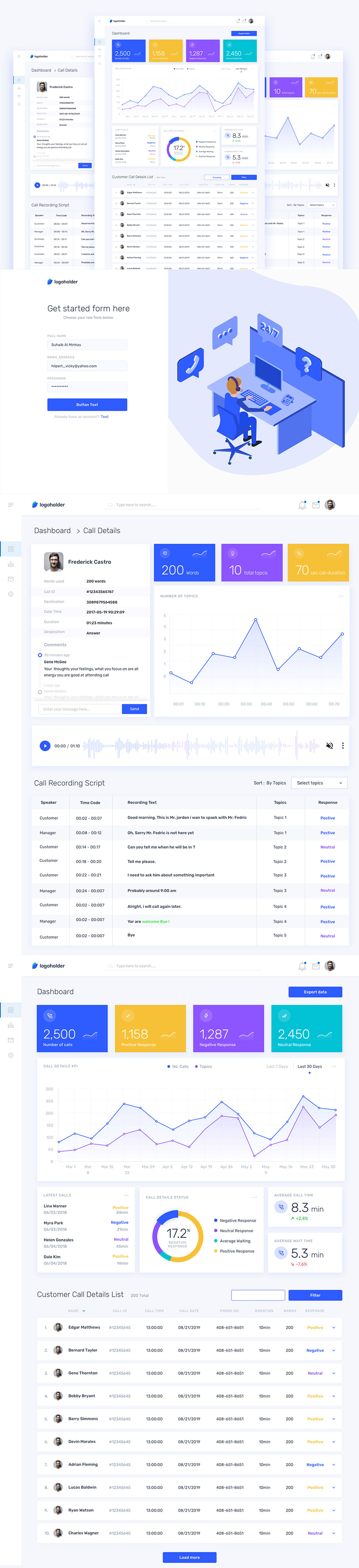Click the Filter button
The height and width of the screenshot is (1568, 359).
315,1295
